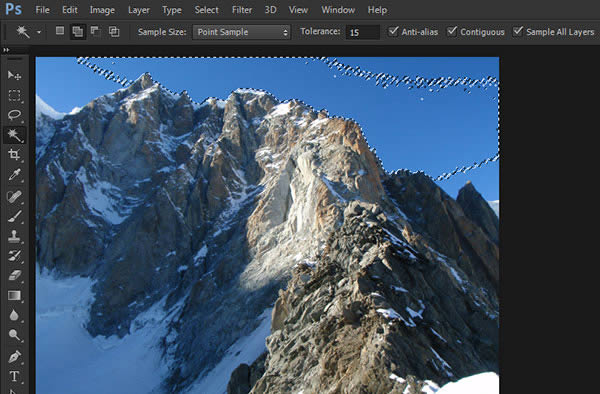Expand the tools panel double-arrow
The width and height of the screenshot is (600, 394).
tap(6, 50)
